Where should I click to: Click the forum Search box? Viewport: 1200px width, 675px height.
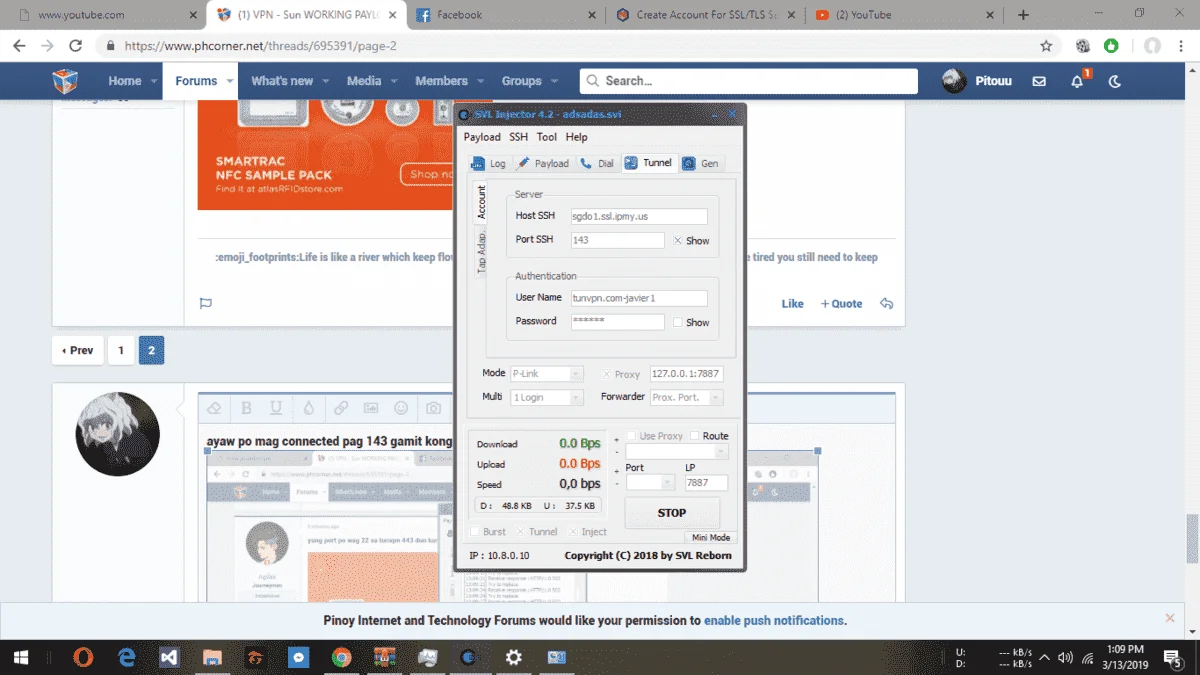749,81
